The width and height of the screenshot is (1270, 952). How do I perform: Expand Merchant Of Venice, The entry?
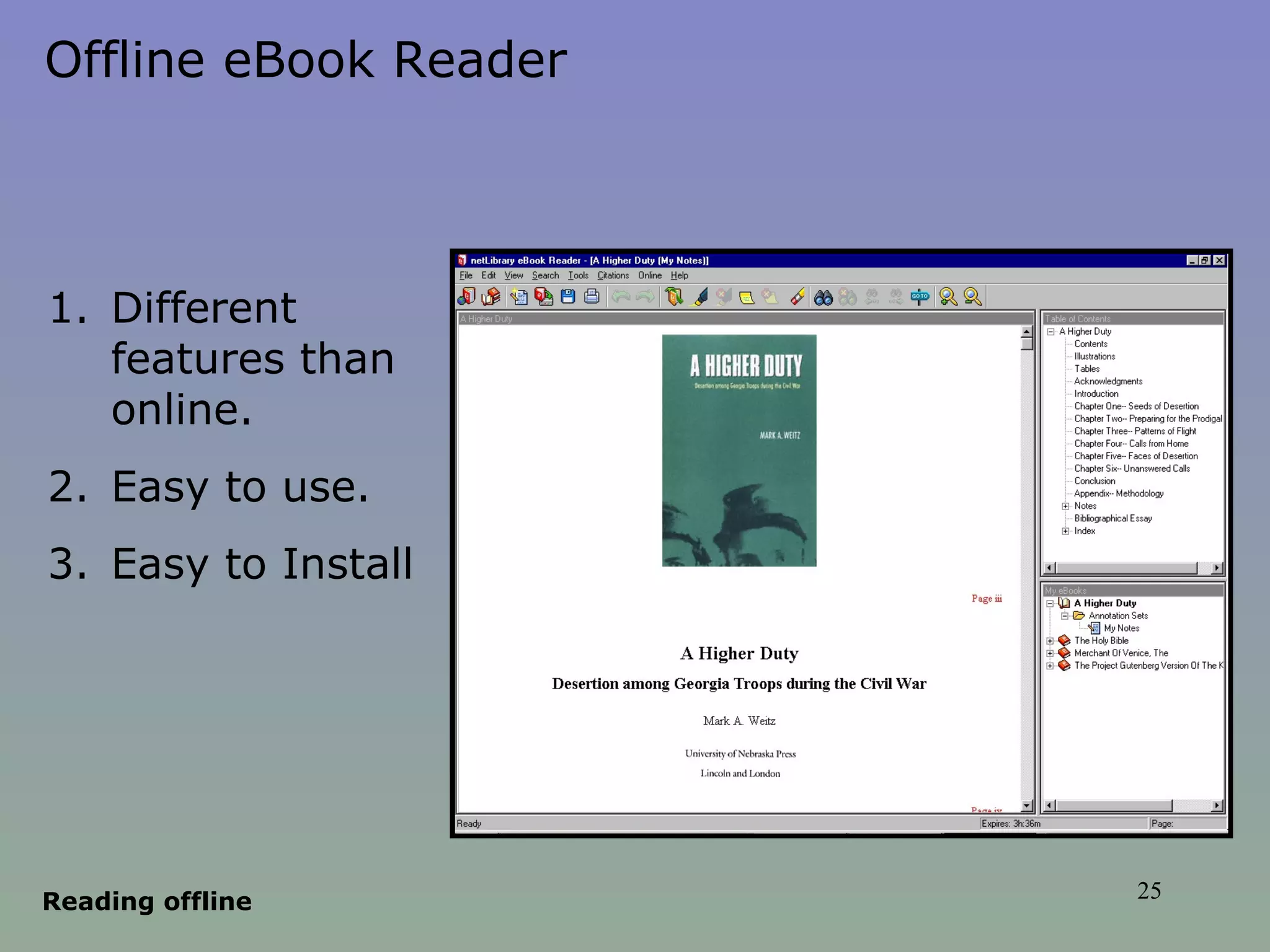click(1050, 653)
